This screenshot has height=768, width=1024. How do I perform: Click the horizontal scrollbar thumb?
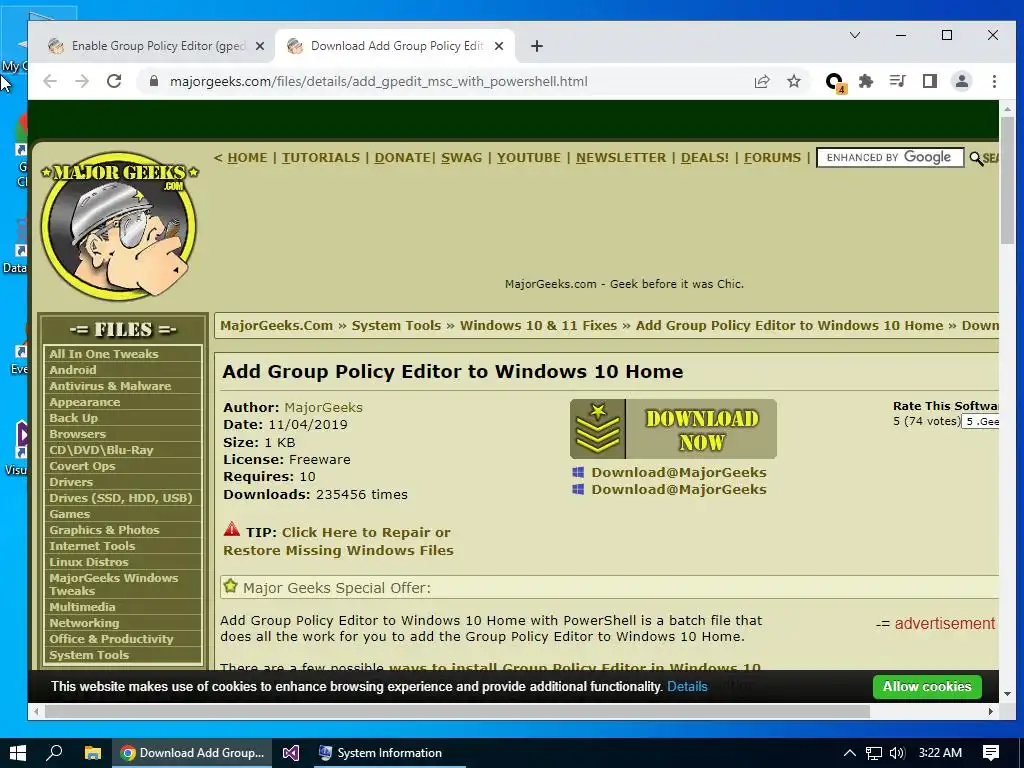(x=457, y=711)
